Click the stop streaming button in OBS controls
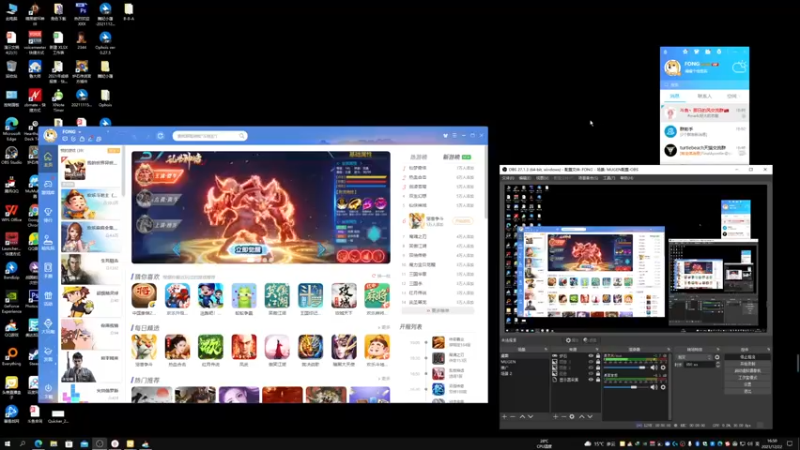Image resolution: width=800 pixels, height=450 pixels. (x=748, y=357)
